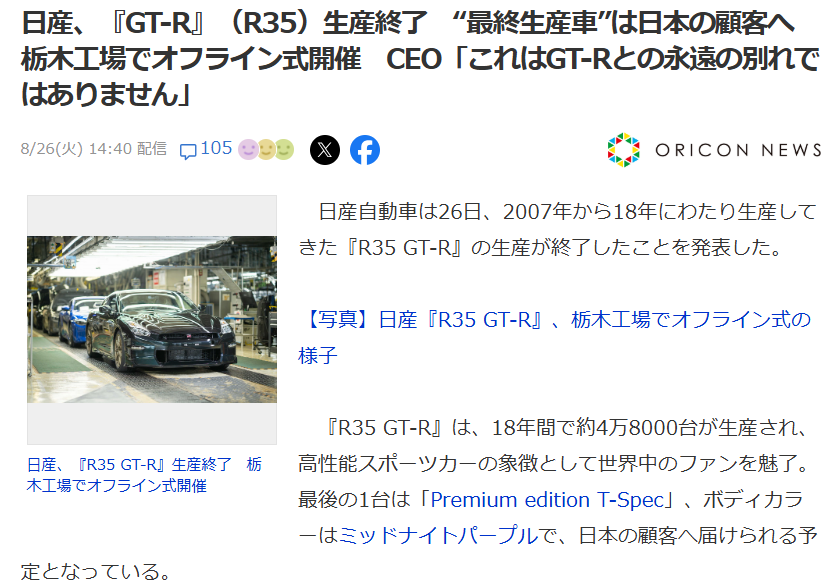
Task: Click the article headline about GT-R production end
Action: click(420, 59)
